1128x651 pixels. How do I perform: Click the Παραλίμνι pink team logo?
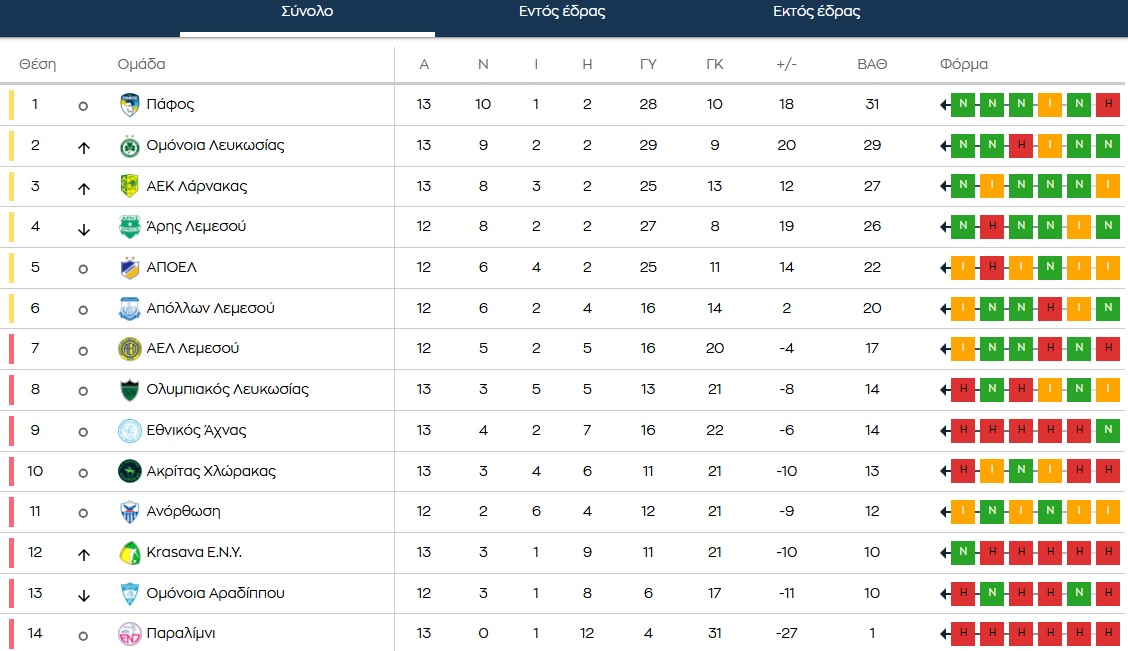point(129,633)
